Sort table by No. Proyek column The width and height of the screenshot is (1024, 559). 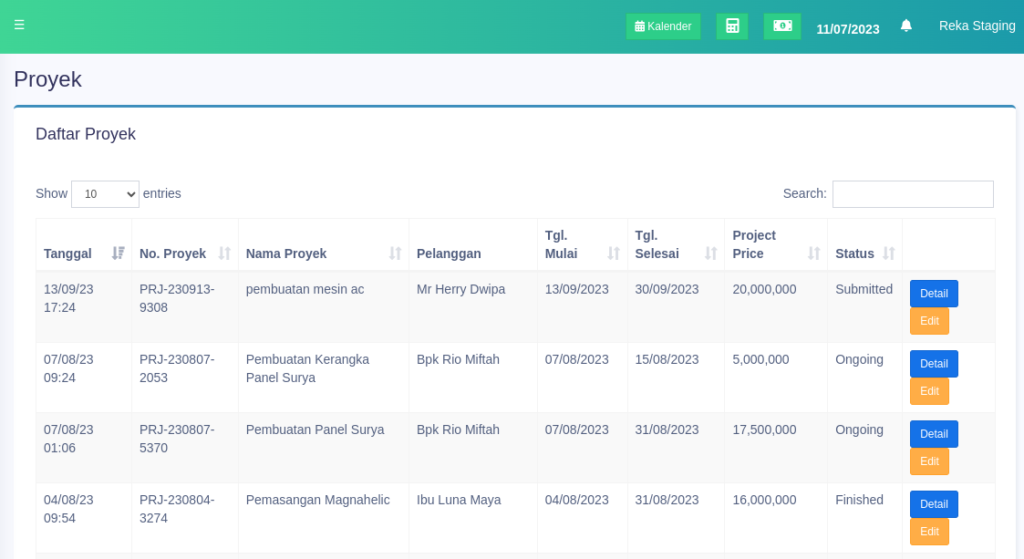184,253
